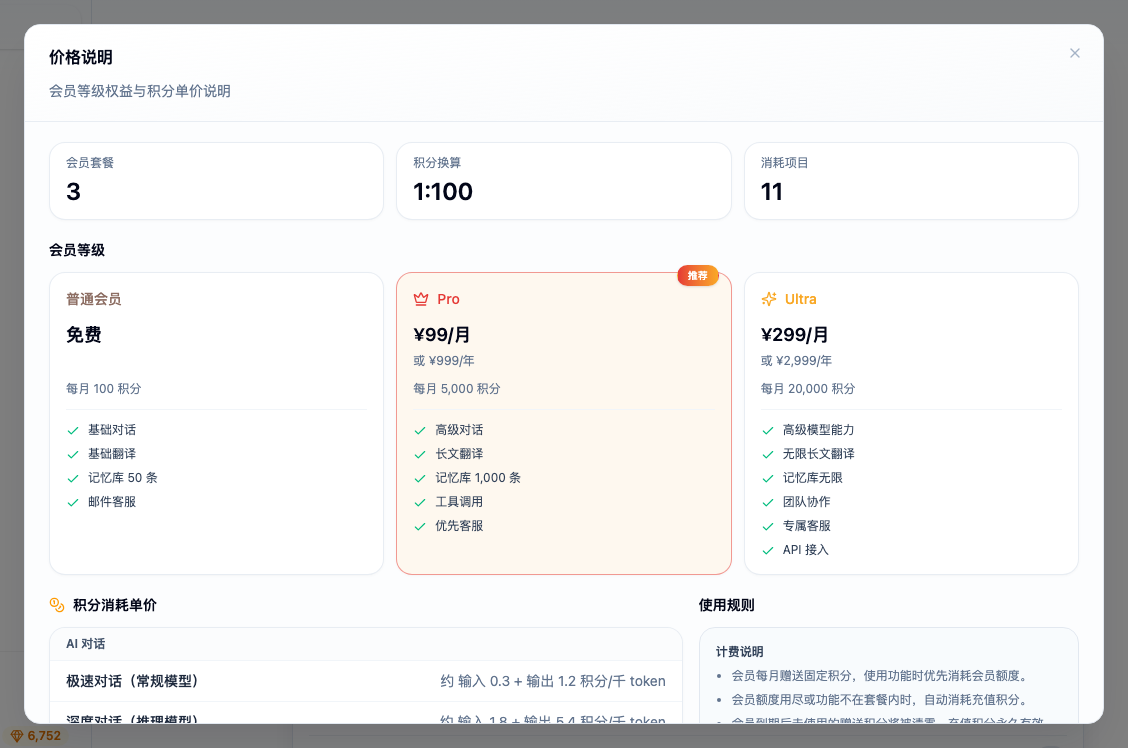The image size is (1128, 748).
Task: Click the 极速对话（常规模型）row
Action: 365,681
